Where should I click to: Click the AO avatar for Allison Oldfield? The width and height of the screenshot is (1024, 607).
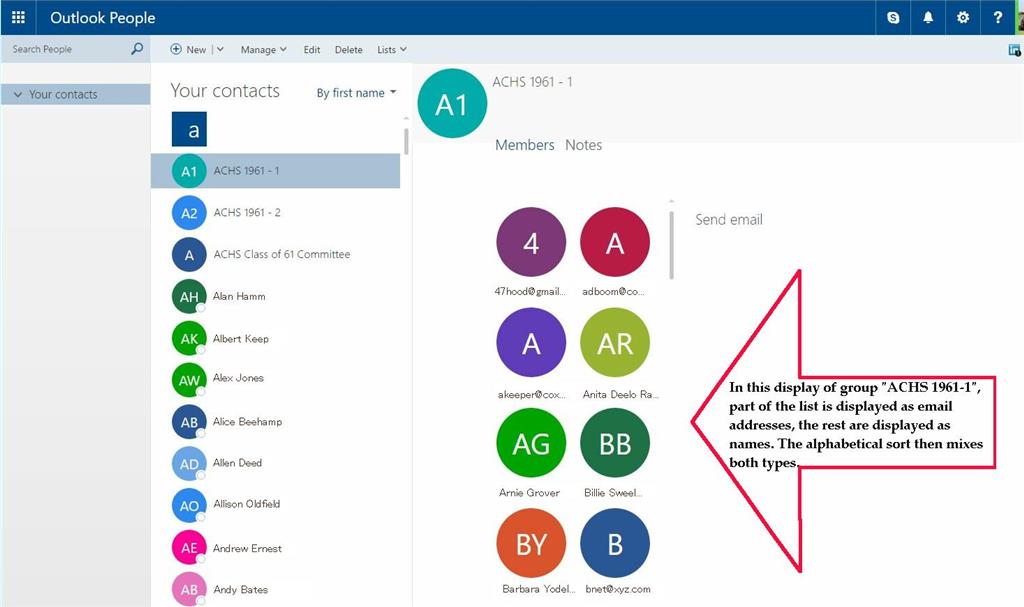coord(189,506)
